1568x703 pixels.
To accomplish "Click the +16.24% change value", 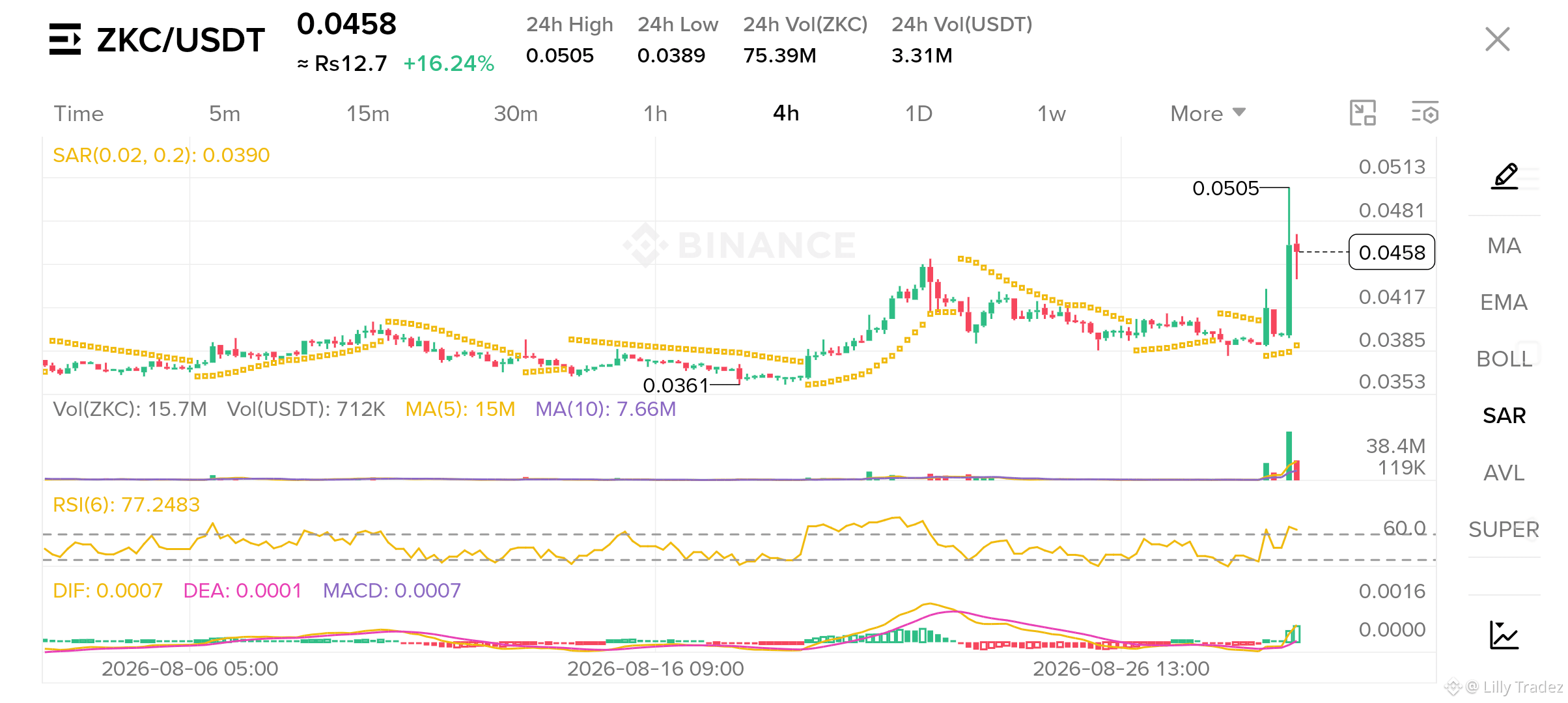I will point(449,63).
